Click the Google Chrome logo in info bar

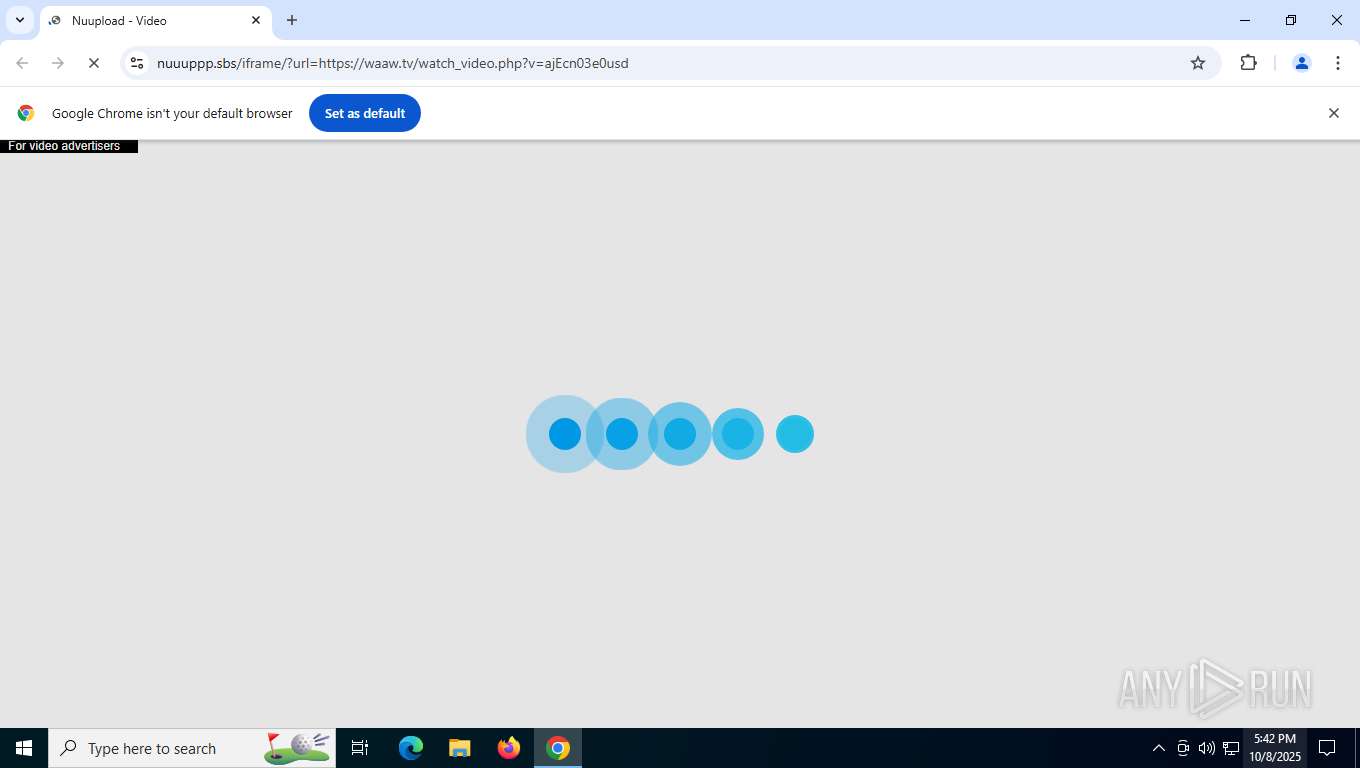tap(26, 113)
